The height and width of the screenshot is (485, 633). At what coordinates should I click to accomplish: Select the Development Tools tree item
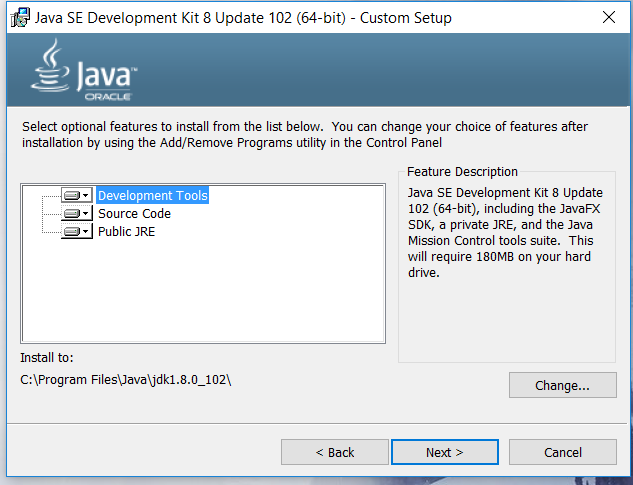pos(153,195)
